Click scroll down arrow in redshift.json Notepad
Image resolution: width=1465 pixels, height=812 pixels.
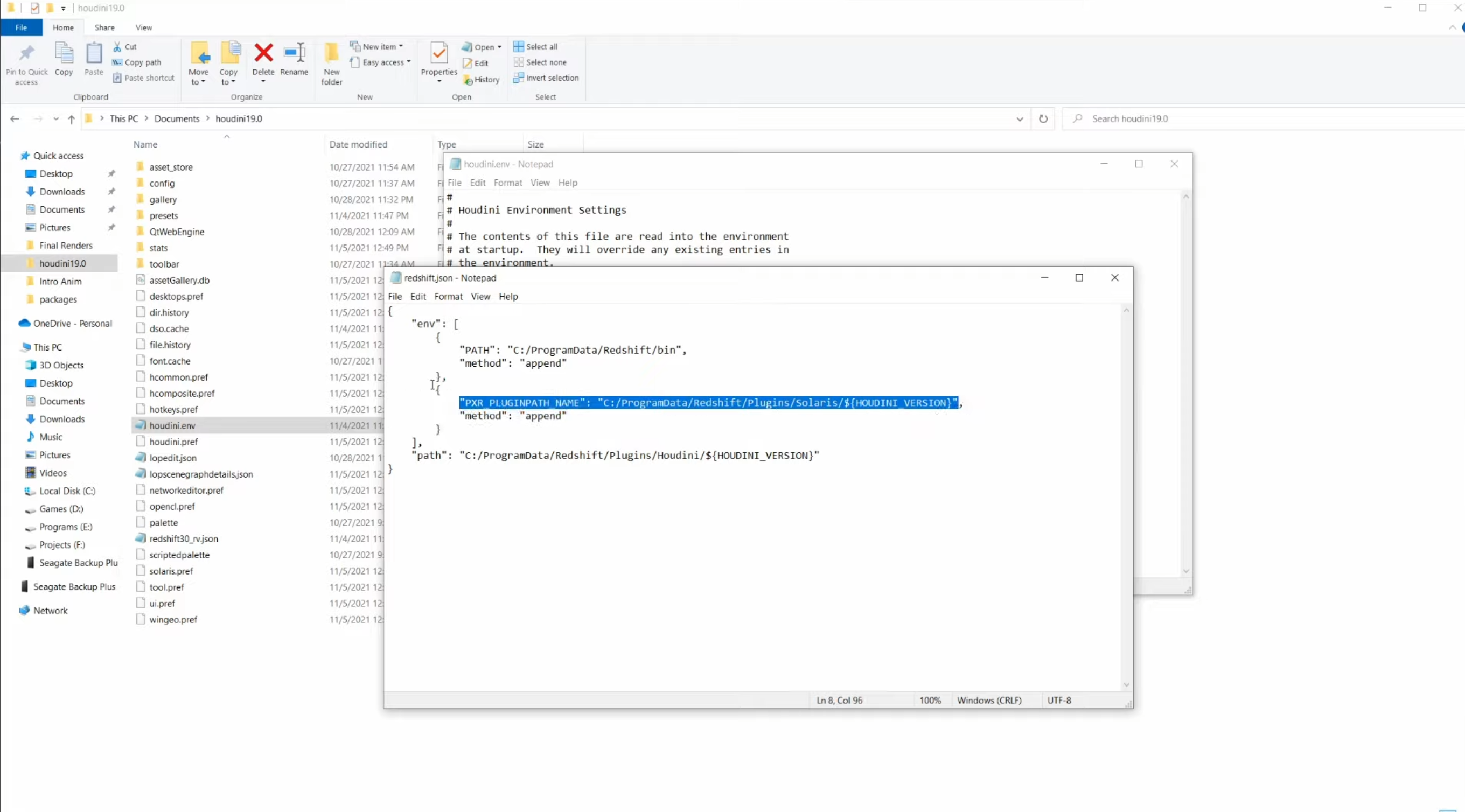(x=1126, y=685)
